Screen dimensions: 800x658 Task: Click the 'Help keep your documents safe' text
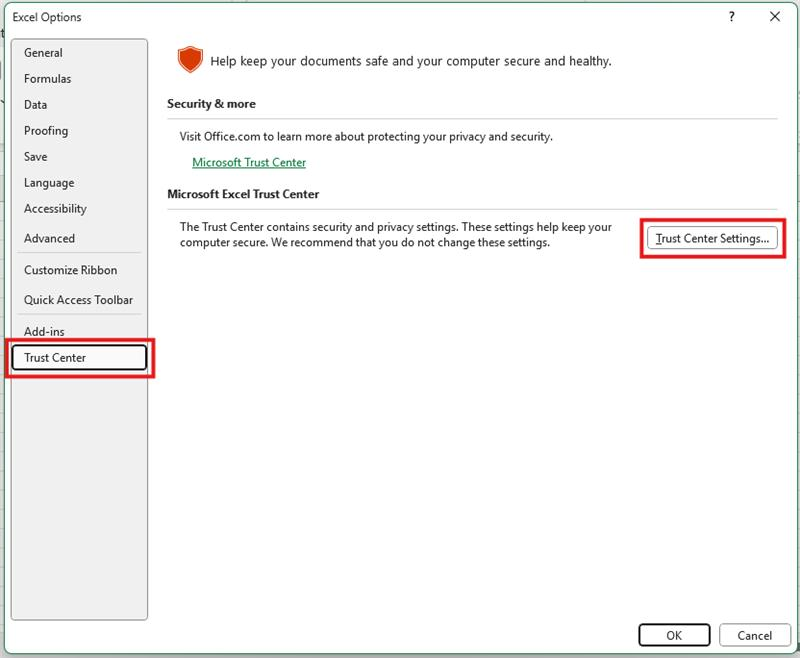point(411,61)
